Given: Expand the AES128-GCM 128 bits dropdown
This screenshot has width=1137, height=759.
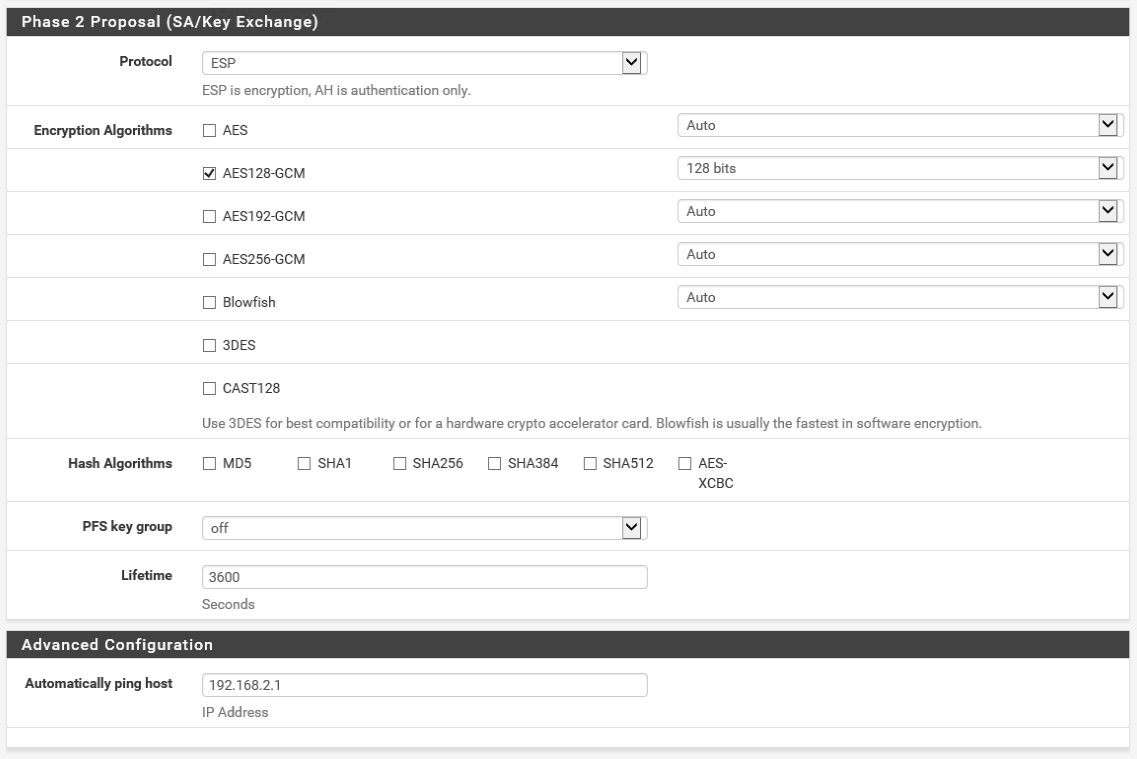Looking at the screenshot, I should pos(899,169).
